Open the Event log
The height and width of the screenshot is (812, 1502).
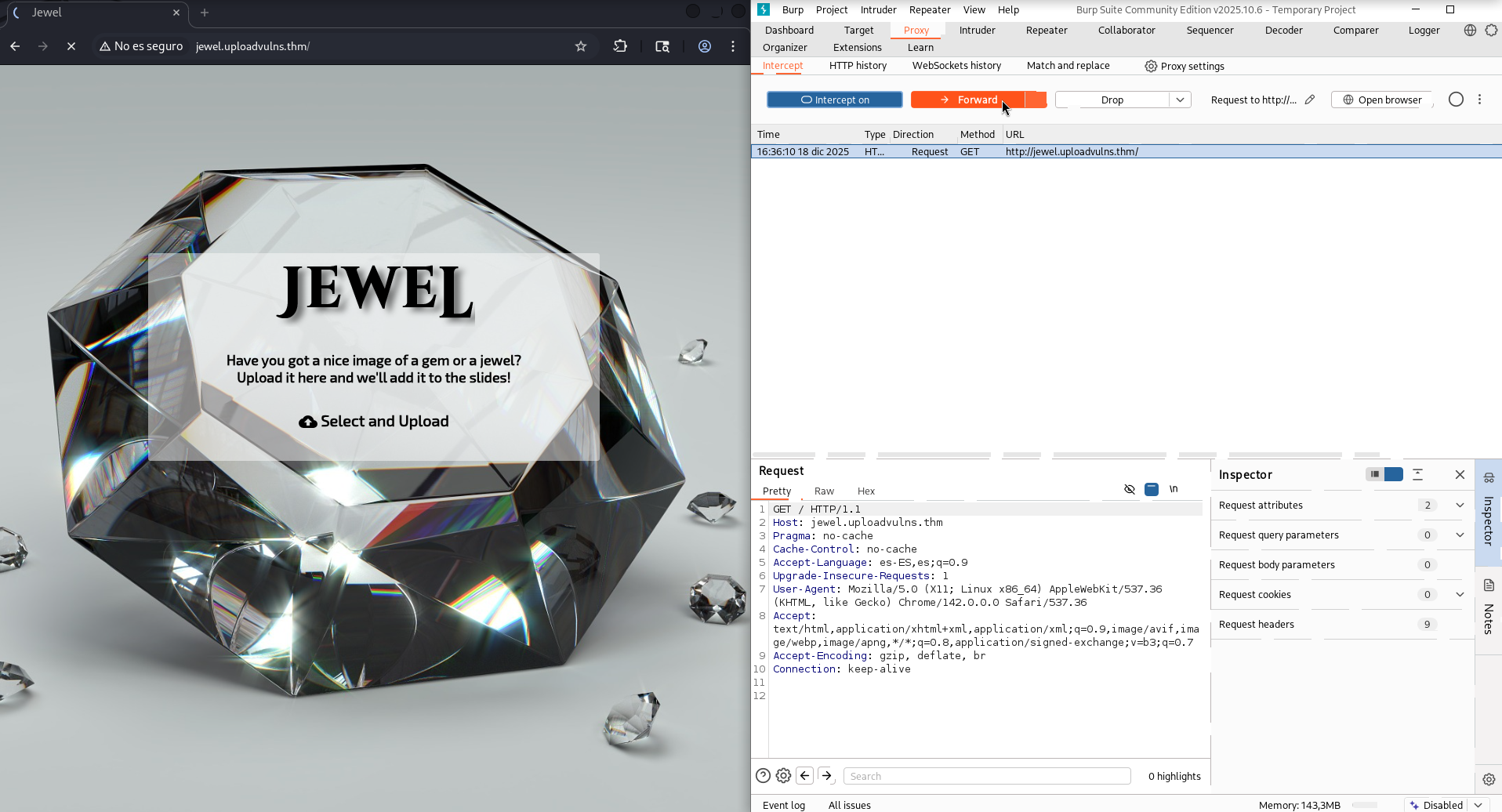783,805
